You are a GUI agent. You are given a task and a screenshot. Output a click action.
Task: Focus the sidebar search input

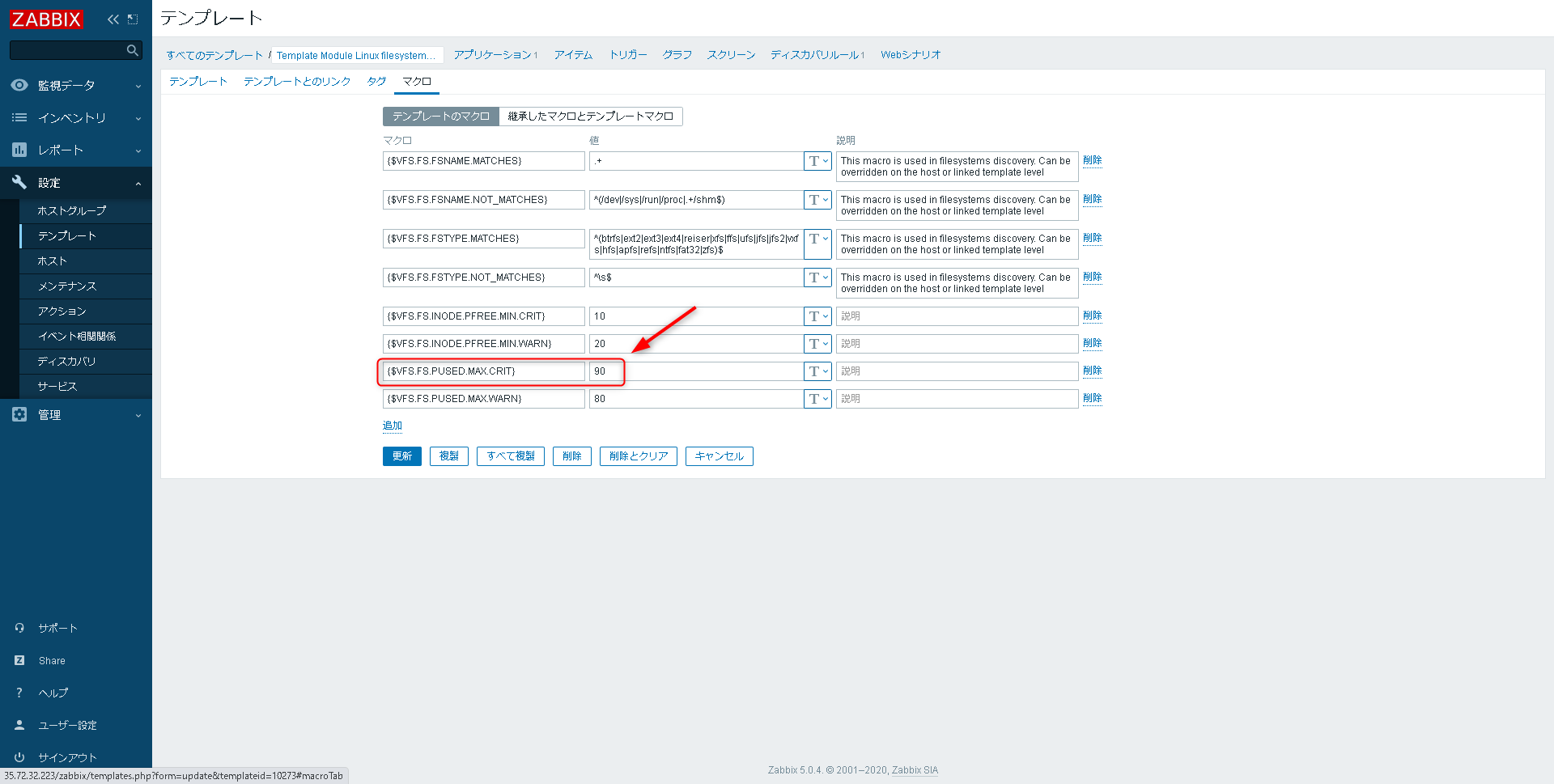pos(69,50)
